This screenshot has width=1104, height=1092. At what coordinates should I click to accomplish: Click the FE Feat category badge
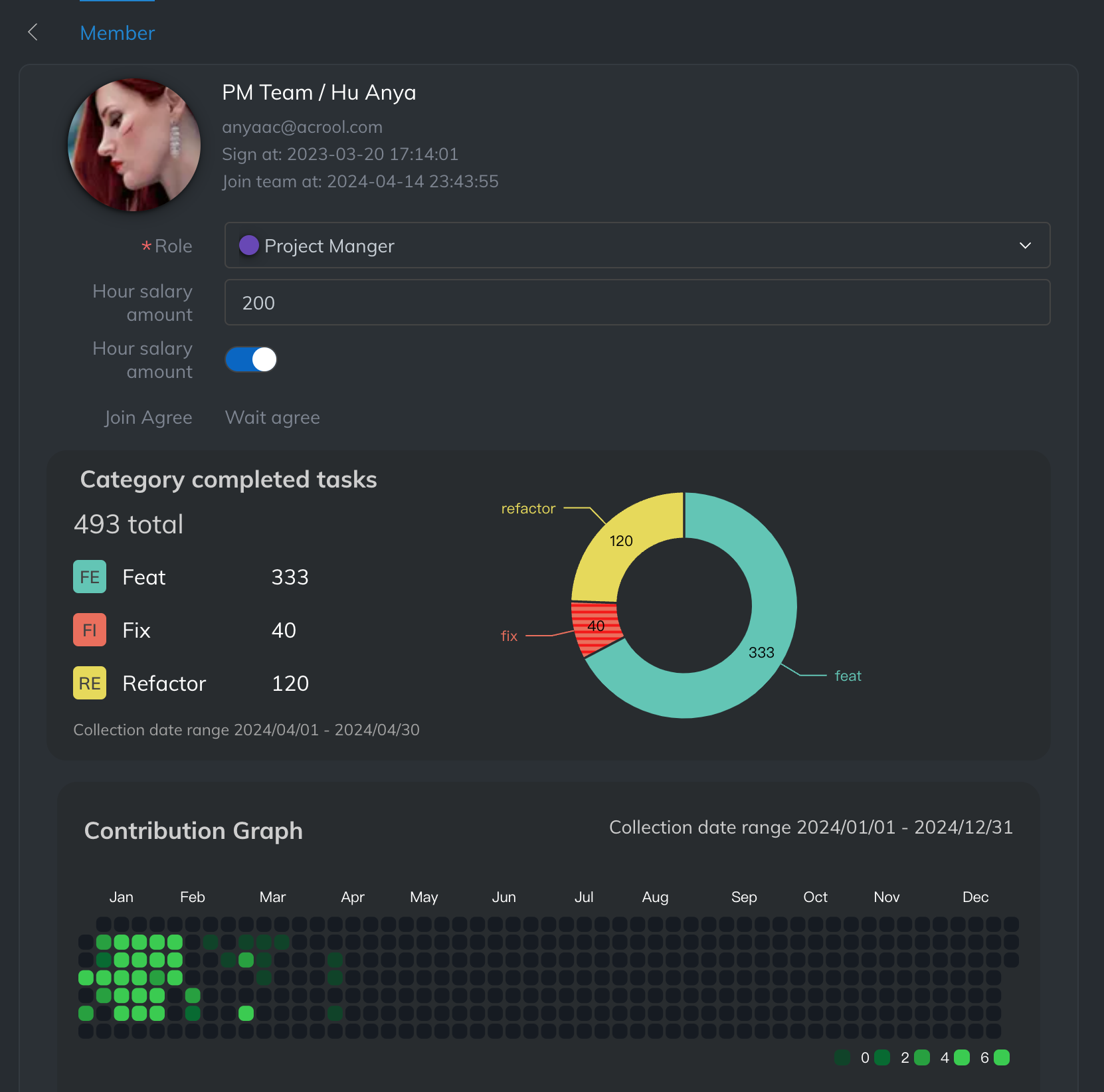[x=90, y=577]
